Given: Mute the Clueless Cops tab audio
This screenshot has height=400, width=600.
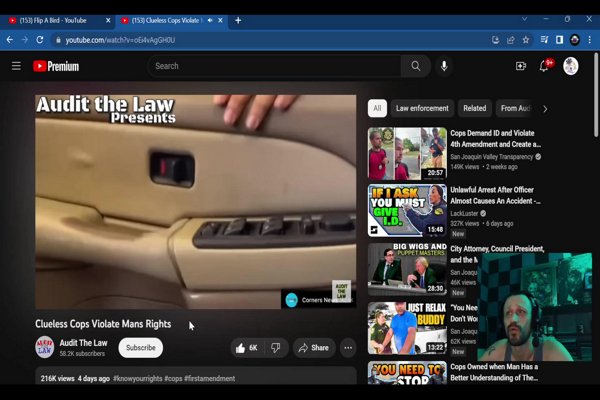Looking at the screenshot, I should pos(210,20).
